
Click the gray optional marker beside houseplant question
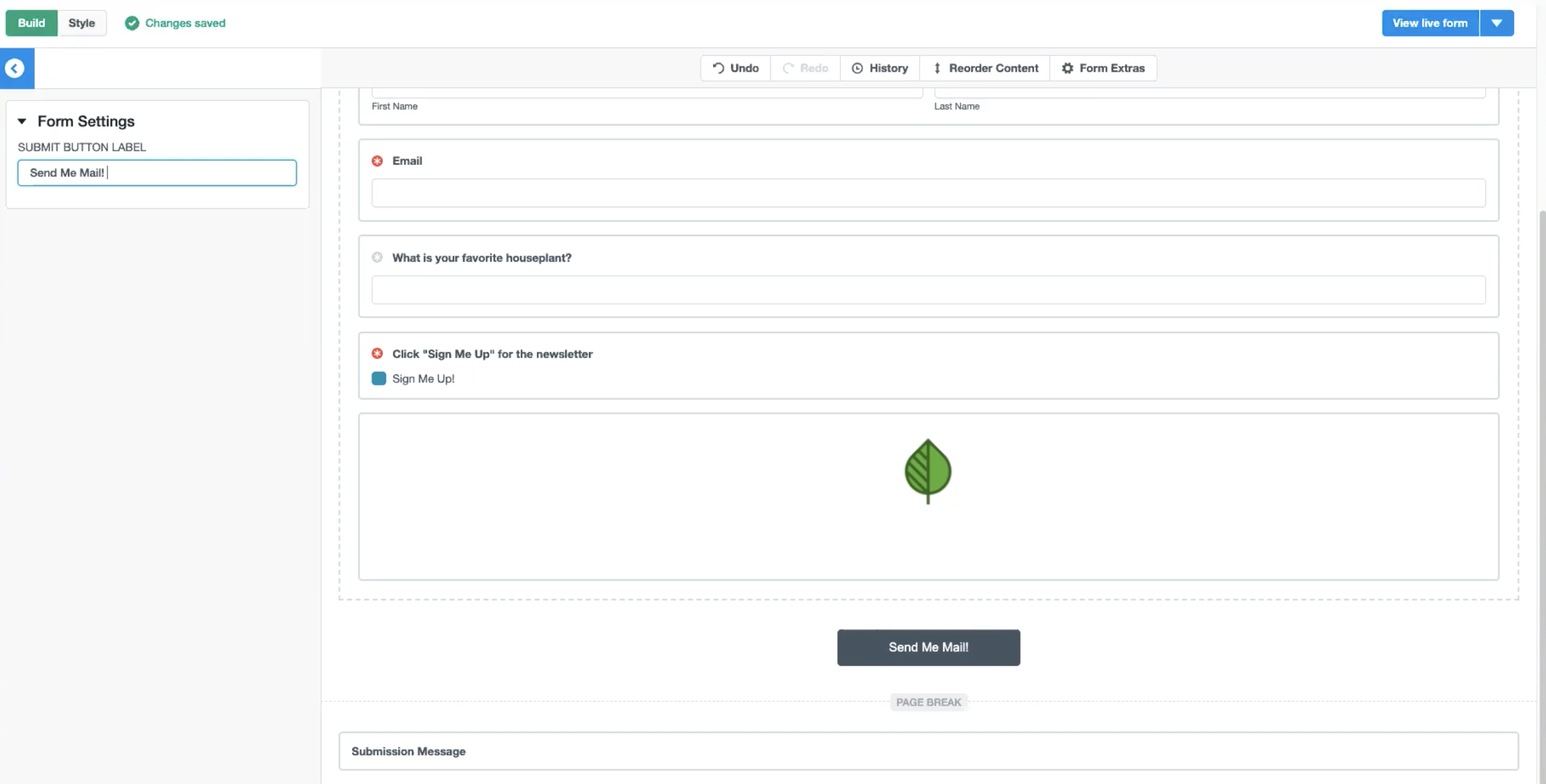tap(377, 258)
